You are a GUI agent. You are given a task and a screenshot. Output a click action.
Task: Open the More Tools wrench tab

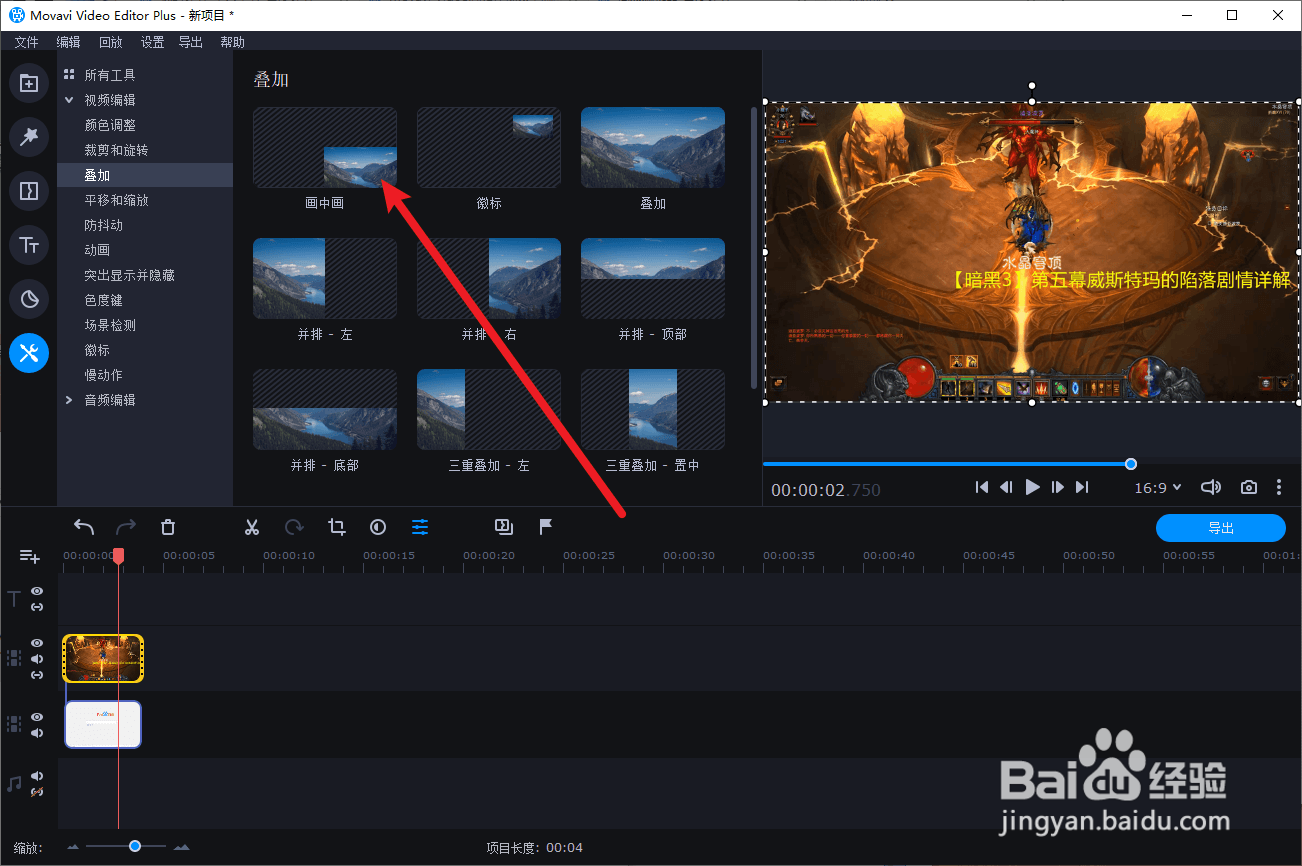[x=29, y=353]
